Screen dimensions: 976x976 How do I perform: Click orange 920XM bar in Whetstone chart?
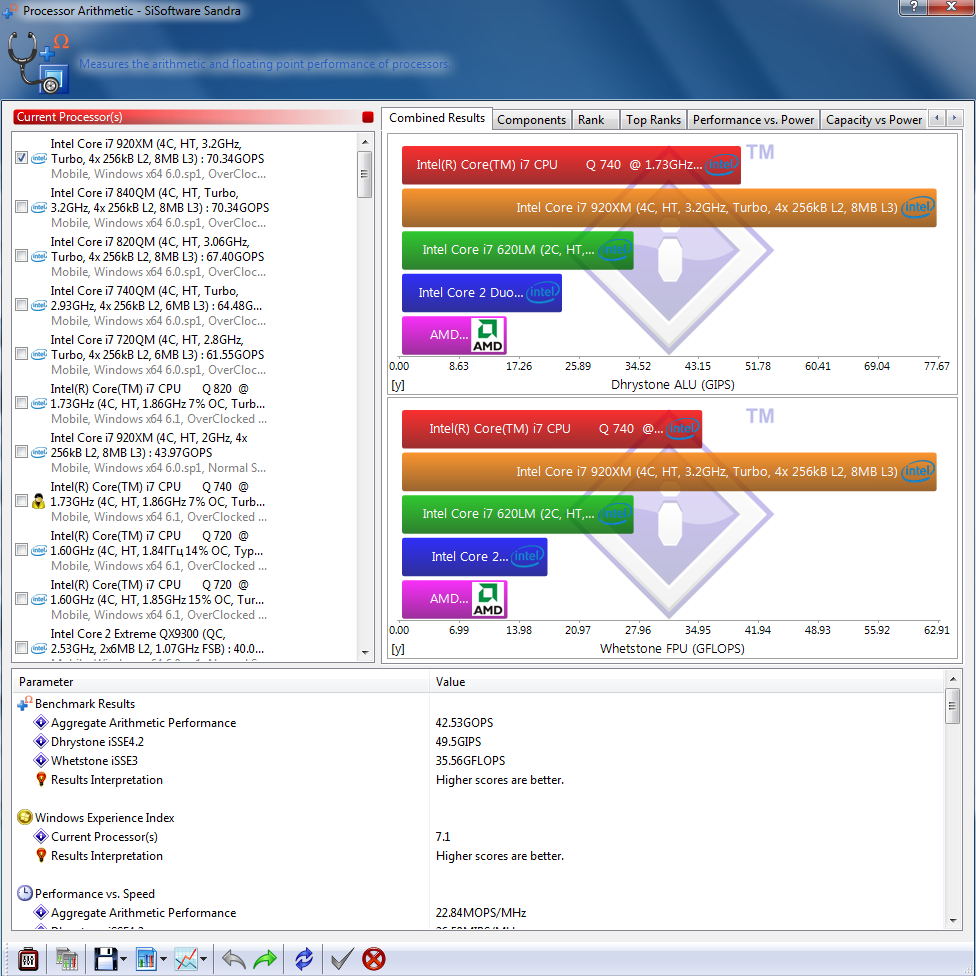669,472
